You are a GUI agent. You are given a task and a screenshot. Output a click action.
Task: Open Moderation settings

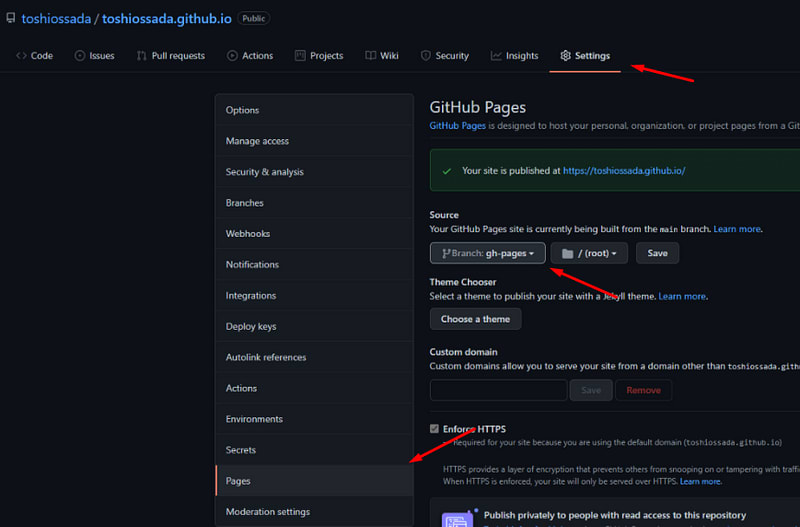coord(314,512)
